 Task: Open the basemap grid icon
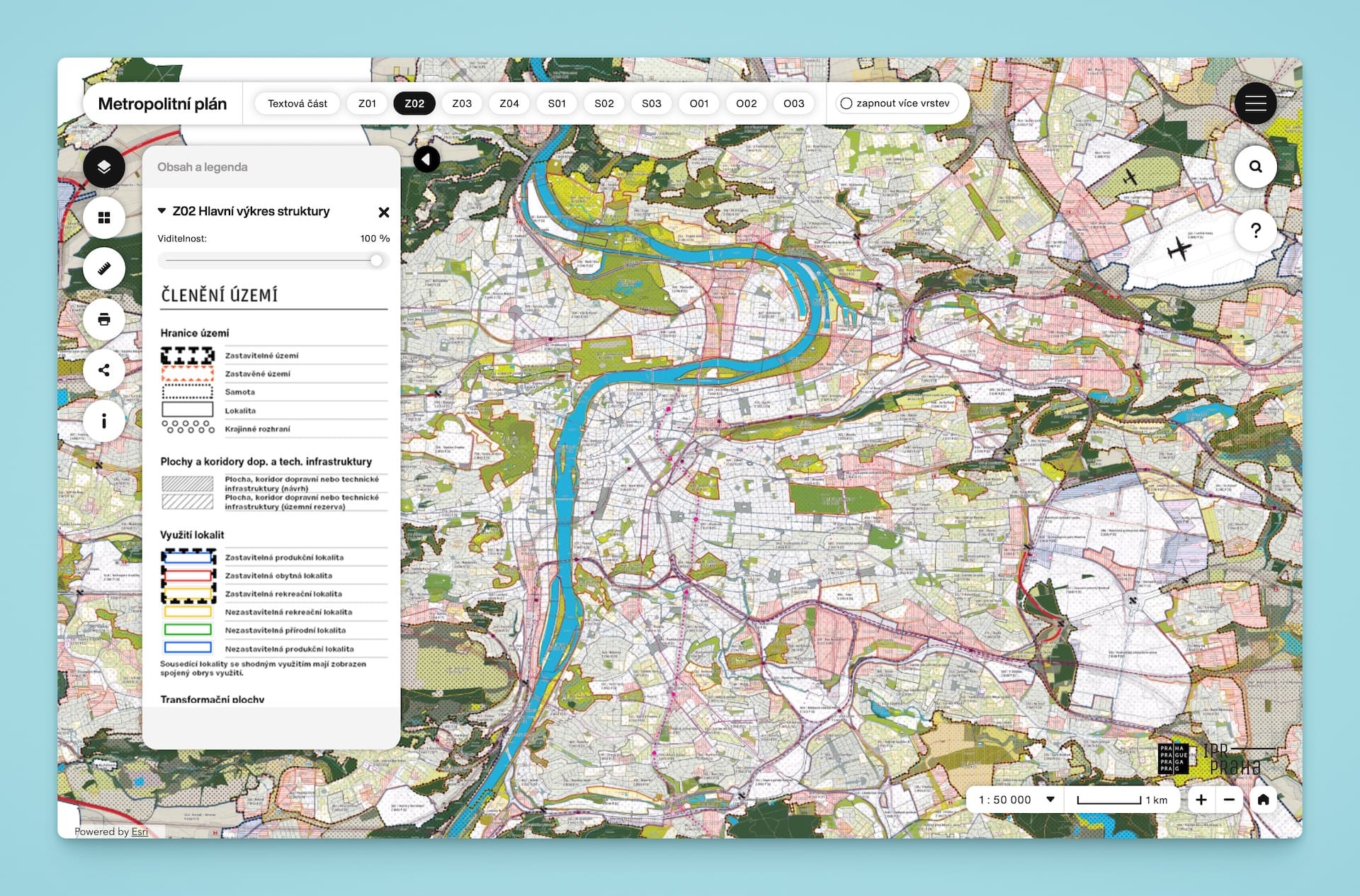pos(104,218)
